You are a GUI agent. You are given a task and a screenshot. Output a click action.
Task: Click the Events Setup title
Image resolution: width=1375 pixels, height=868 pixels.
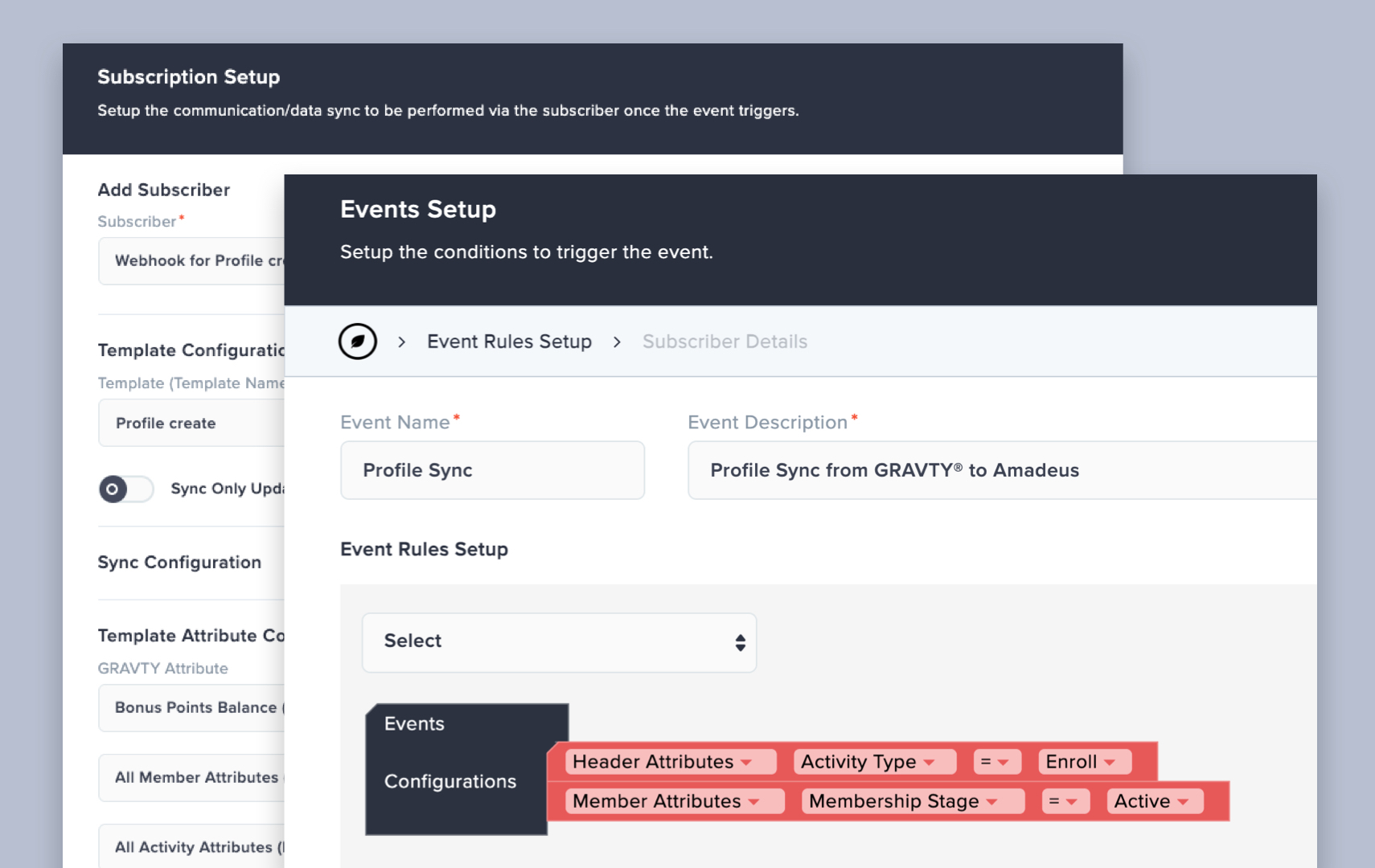tap(418, 209)
